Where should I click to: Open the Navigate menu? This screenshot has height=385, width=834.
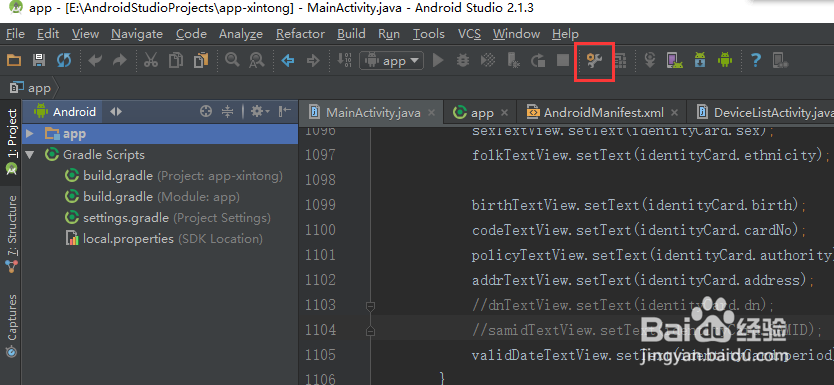tap(137, 34)
